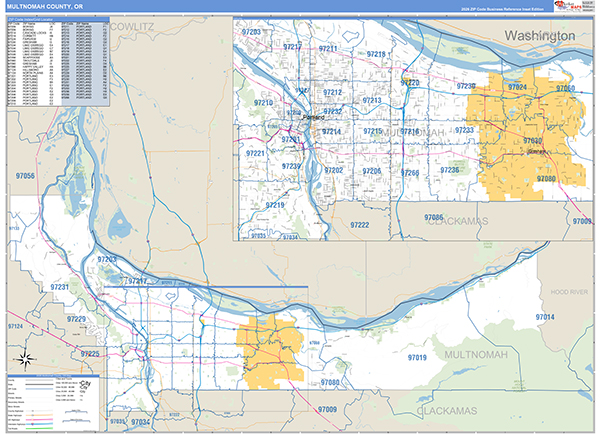Select ZIP code 97229 label
Image resolution: width=600 pixels, height=434 pixels.
(76, 319)
